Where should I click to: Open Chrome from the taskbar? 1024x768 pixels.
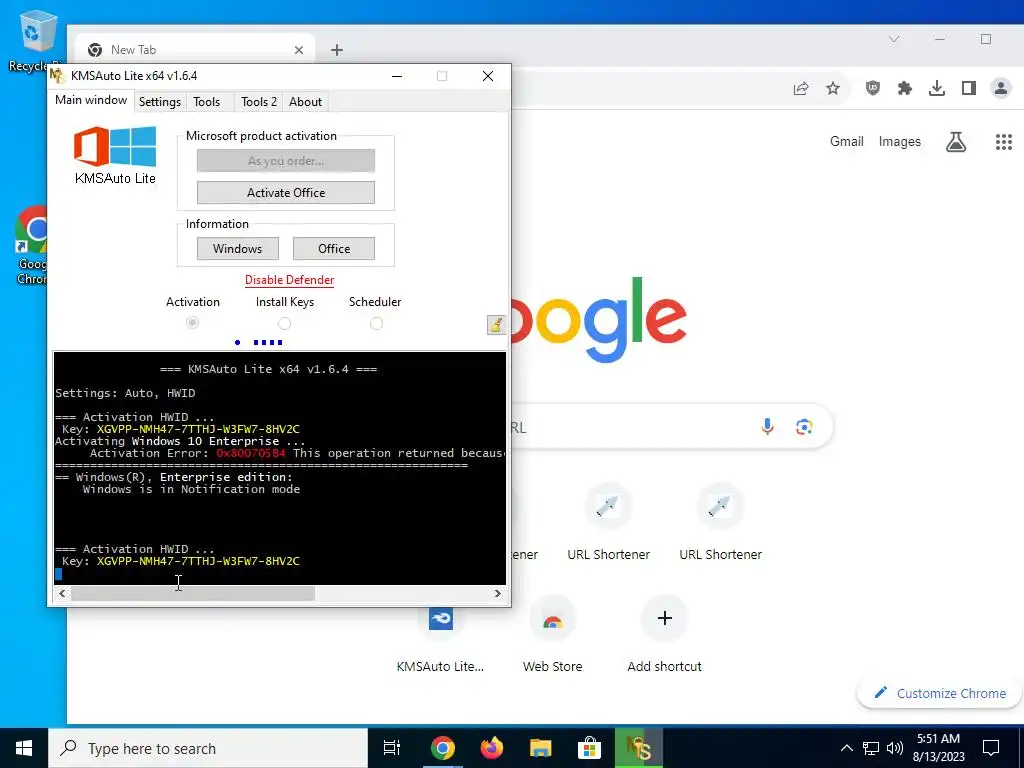[442, 748]
